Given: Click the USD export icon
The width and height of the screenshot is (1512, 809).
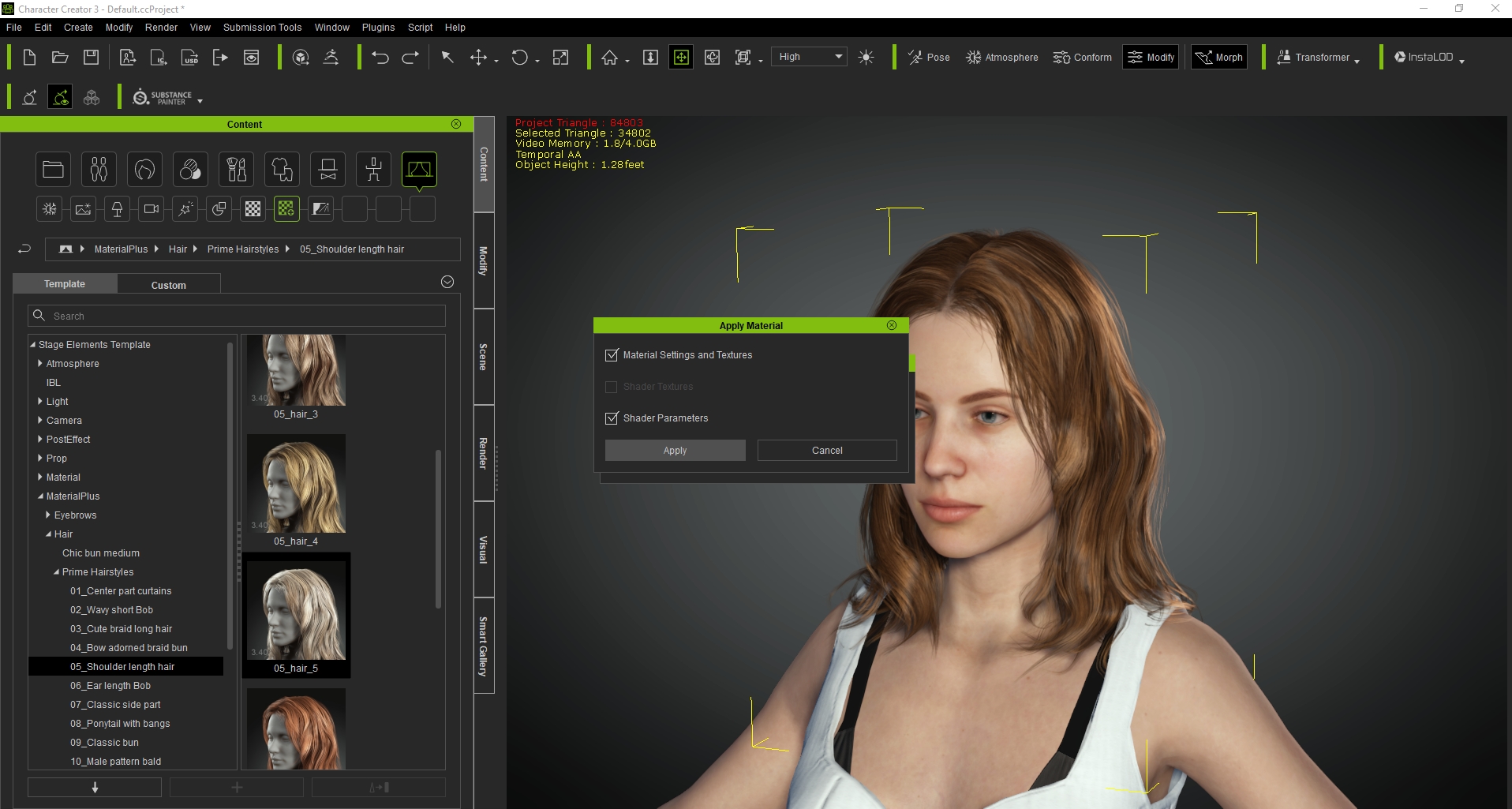Looking at the screenshot, I should point(189,57).
